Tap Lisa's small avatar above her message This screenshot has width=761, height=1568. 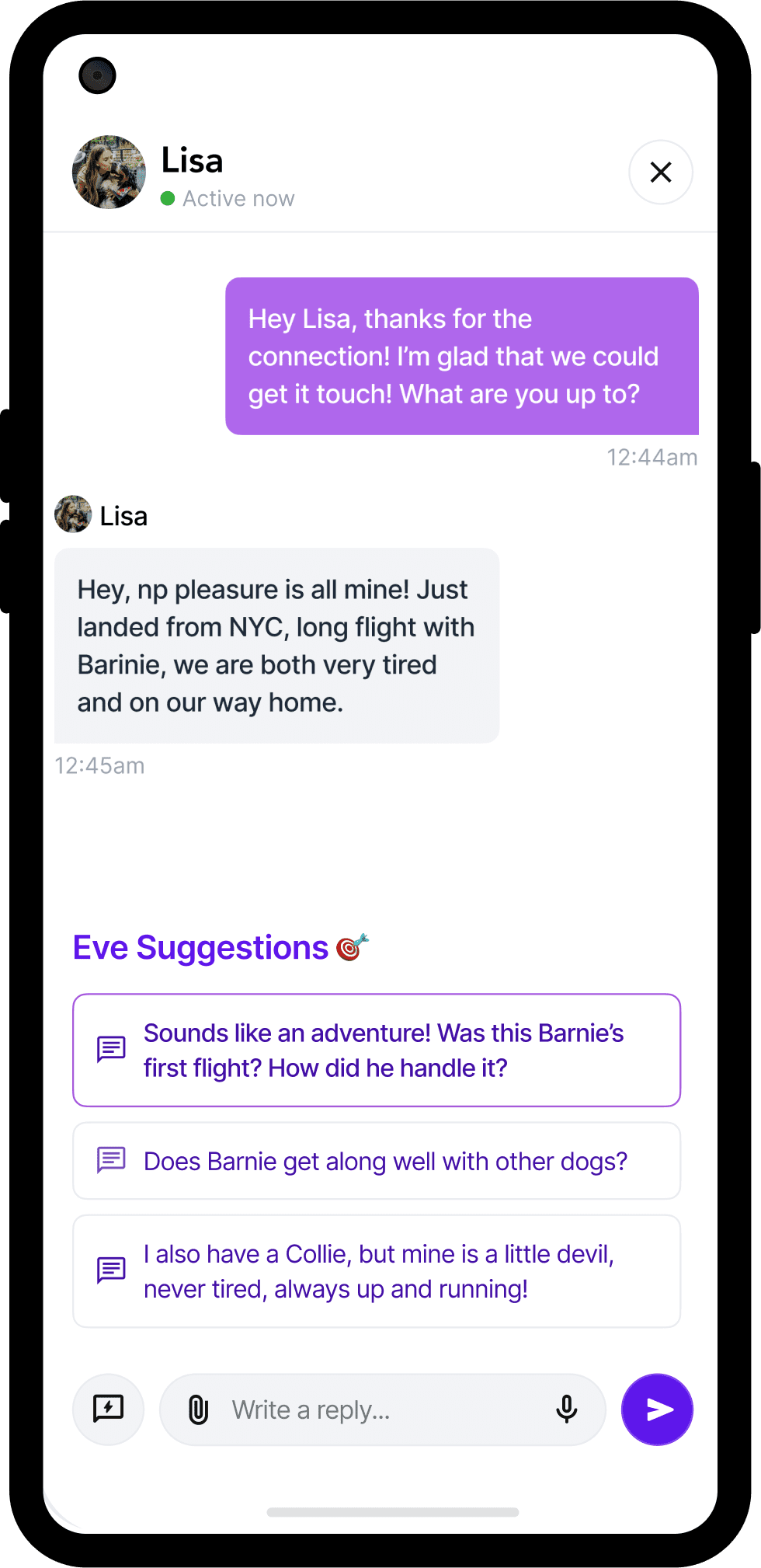[73, 514]
